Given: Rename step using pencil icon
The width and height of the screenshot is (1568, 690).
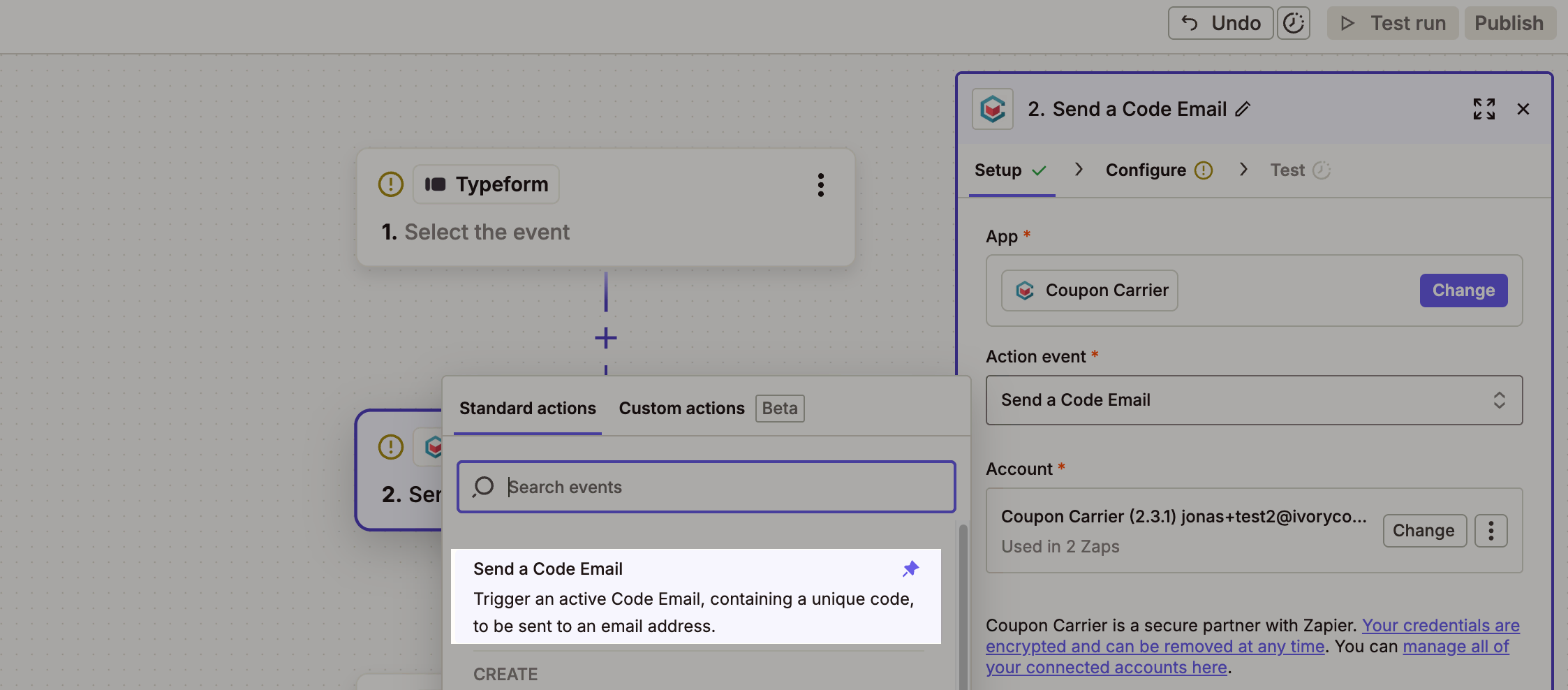Looking at the screenshot, I should 1243,109.
